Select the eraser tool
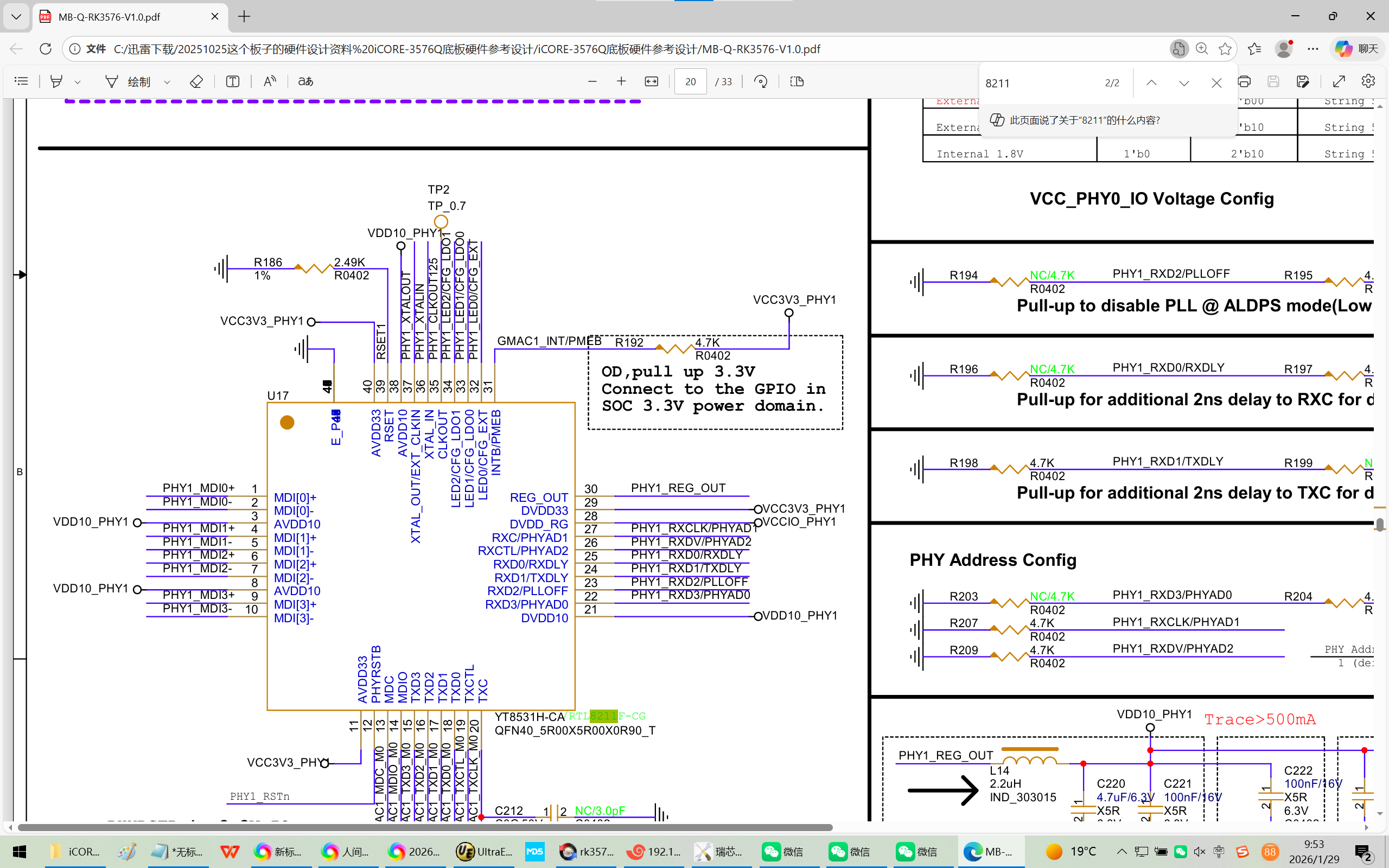The image size is (1389, 868). pos(196,81)
